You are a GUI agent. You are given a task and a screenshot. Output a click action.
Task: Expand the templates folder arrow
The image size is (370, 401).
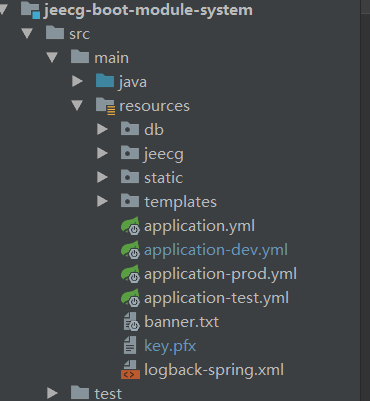tap(102, 201)
